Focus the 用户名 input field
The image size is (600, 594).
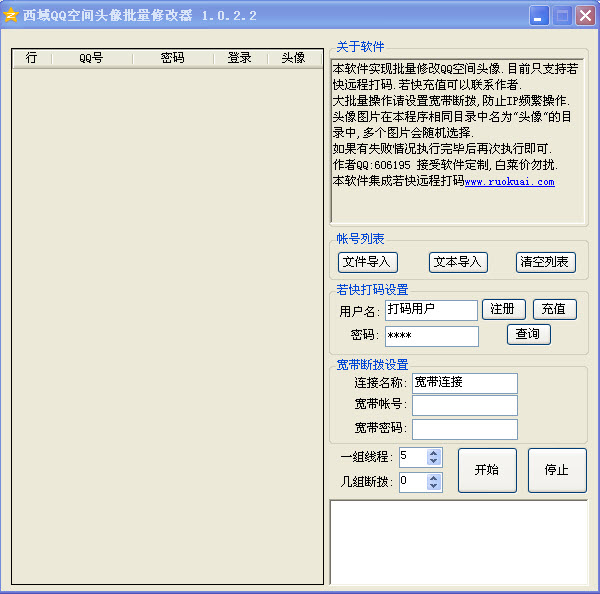[x=431, y=310]
